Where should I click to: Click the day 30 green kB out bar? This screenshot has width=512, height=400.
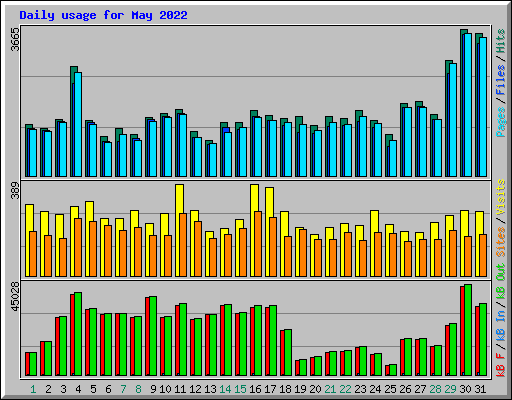(x=468, y=330)
